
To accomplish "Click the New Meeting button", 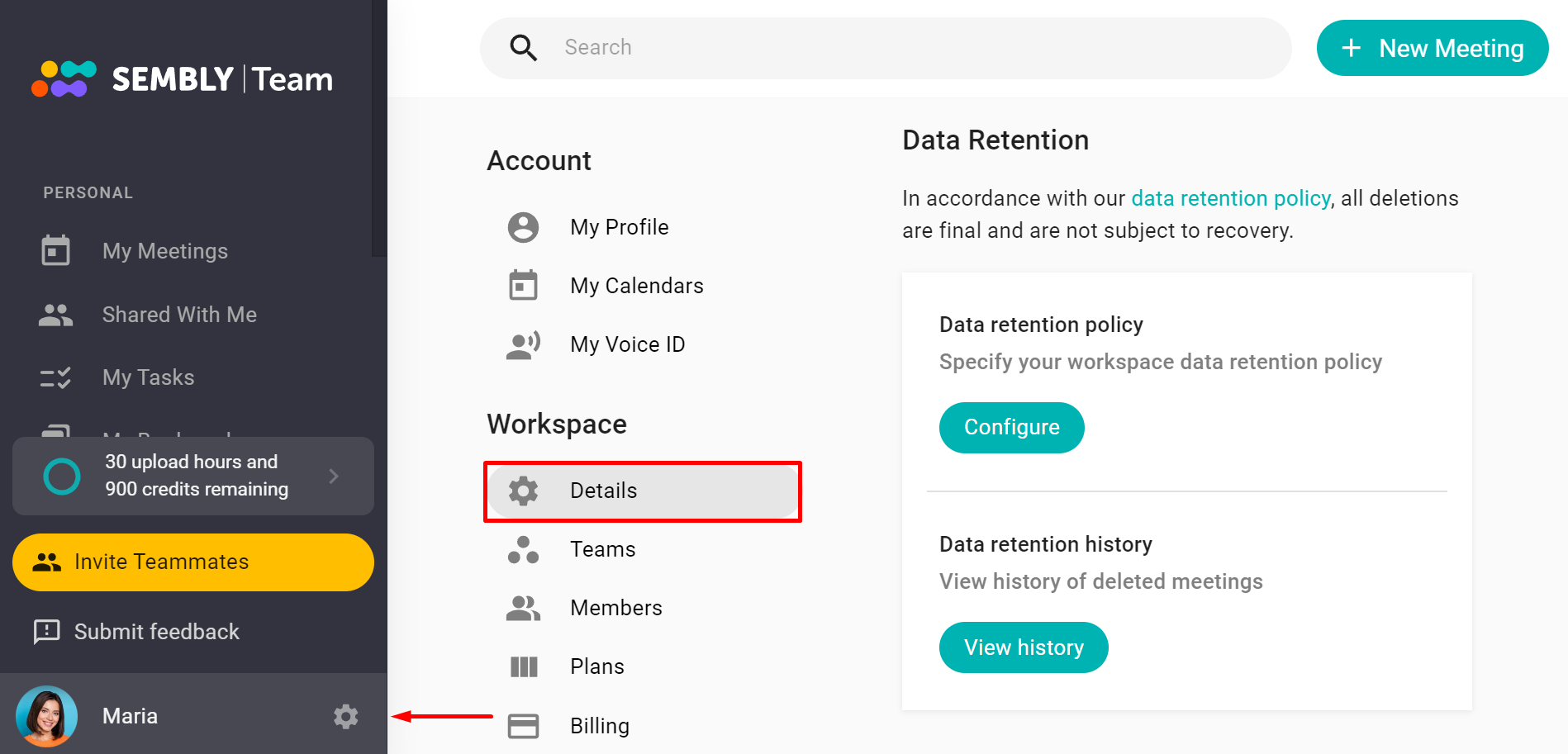I will [1432, 48].
